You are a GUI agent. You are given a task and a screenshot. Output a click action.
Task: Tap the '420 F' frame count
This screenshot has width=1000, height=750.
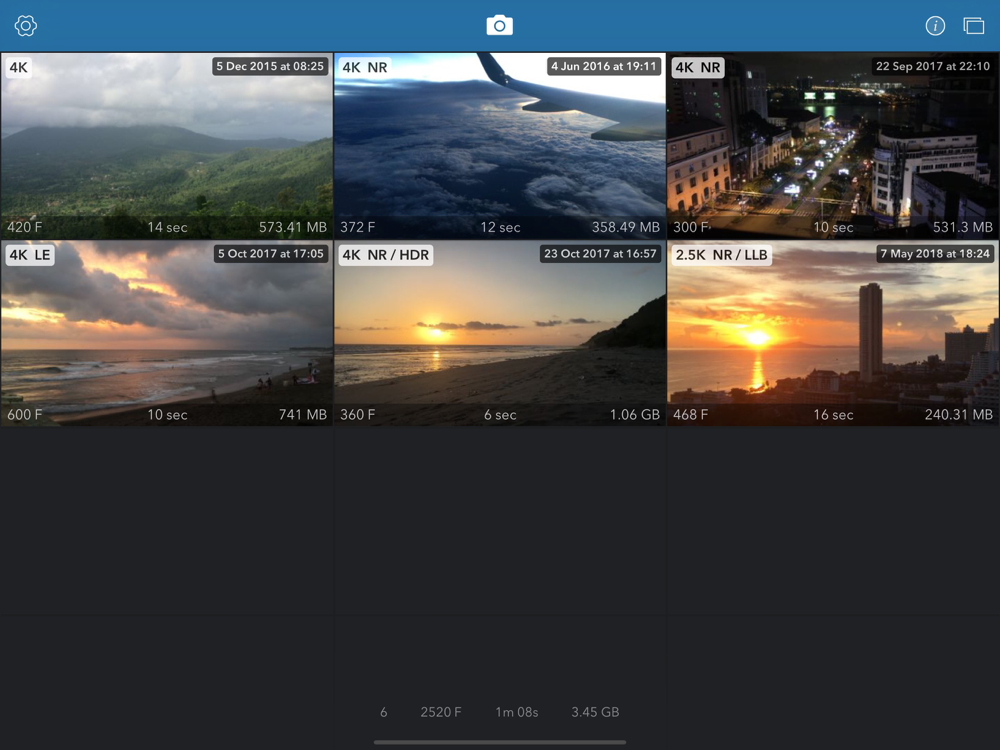point(25,227)
